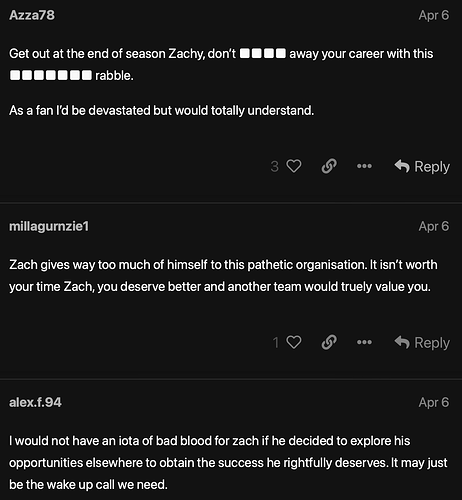Open Azza78's user profile

32,15
